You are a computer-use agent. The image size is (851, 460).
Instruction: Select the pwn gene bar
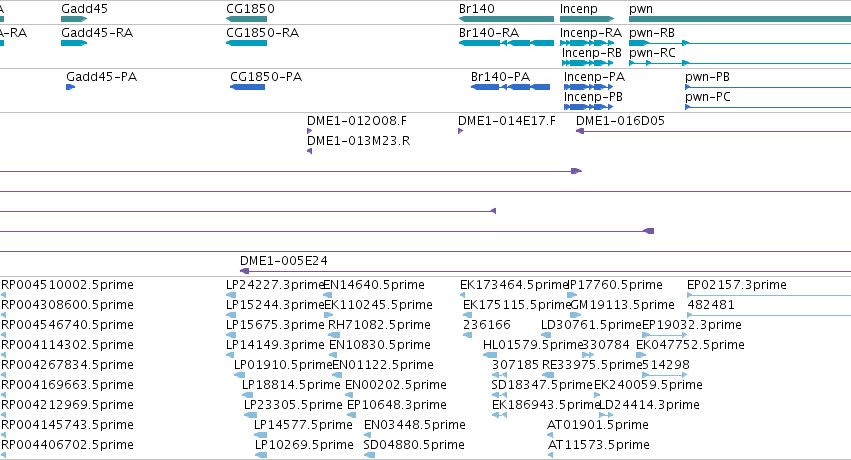pyautogui.click(x=740, y=19)
